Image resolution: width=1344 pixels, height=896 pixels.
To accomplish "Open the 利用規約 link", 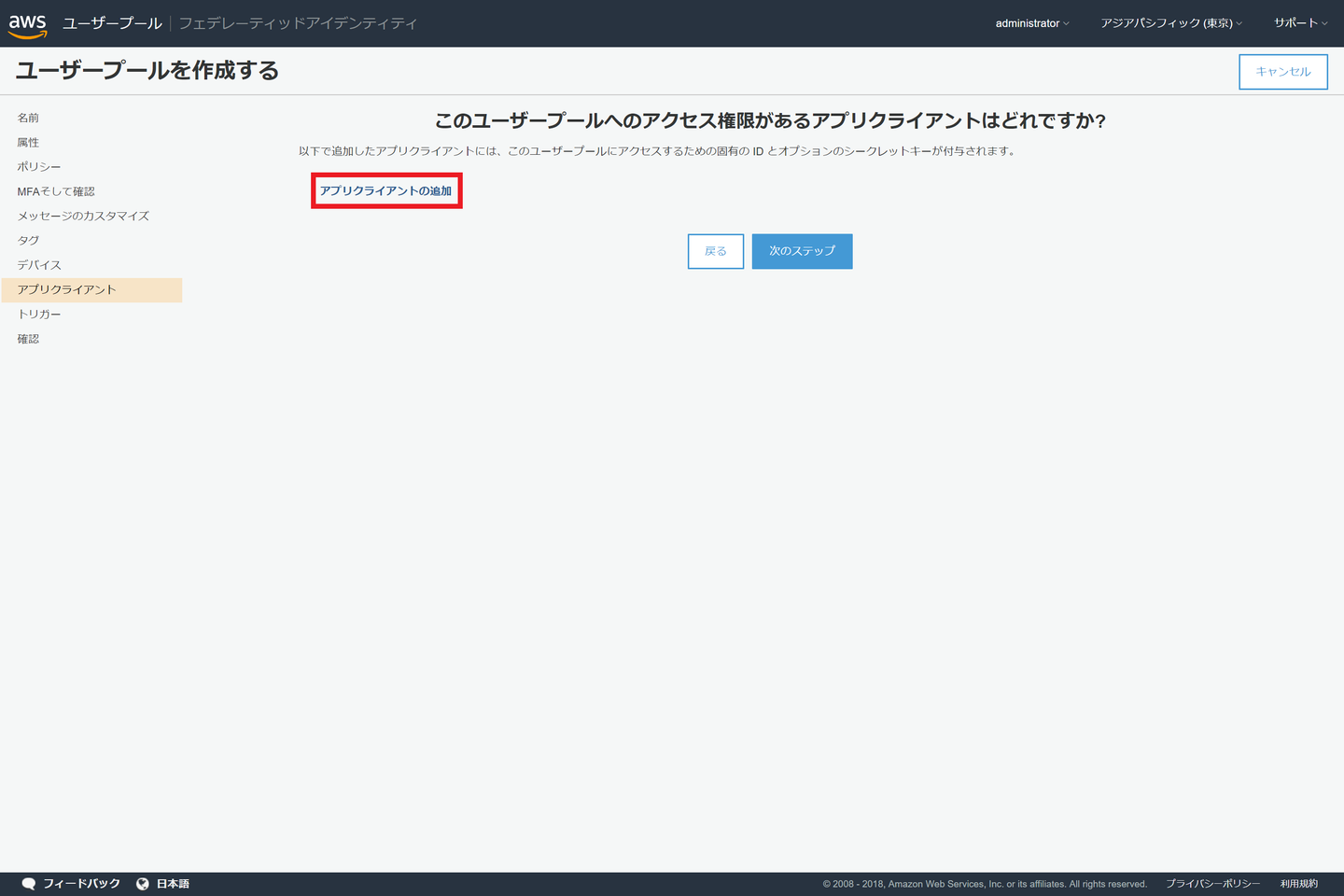I will point(1299,884).
